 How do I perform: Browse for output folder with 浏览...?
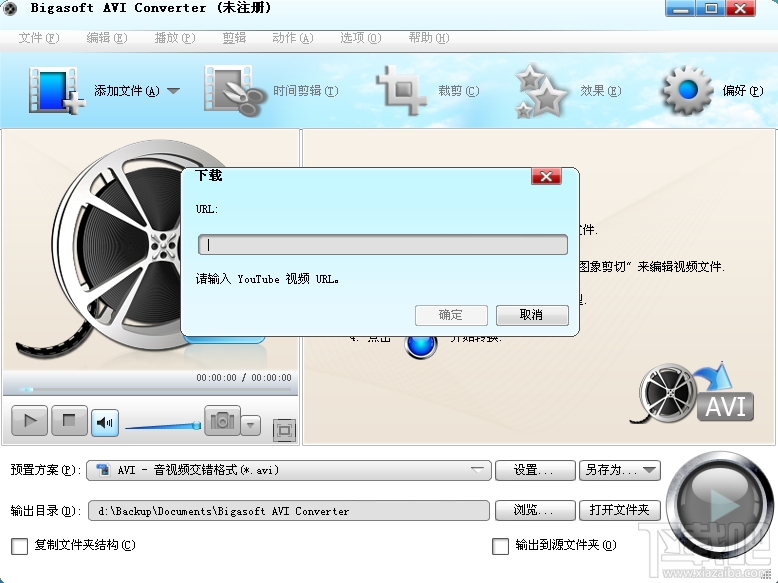click(x=535, y=510)
